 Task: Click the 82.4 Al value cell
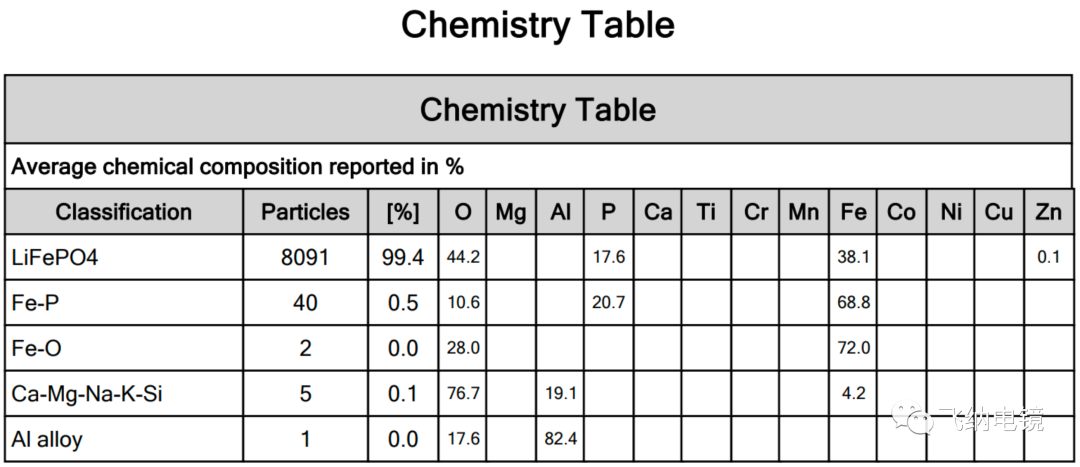coord(560,439)
